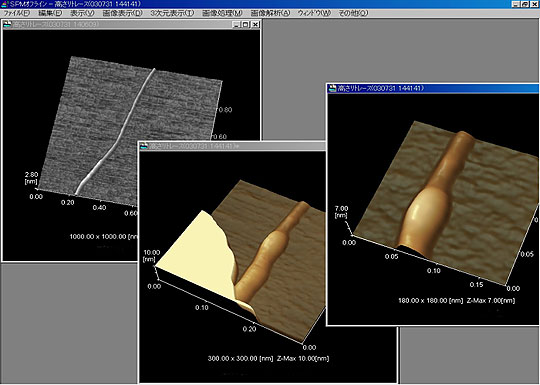This screenshot has width=540, height=385.
Task: Close the 1000 nm image child window
Action: click(x=255, y=24)
